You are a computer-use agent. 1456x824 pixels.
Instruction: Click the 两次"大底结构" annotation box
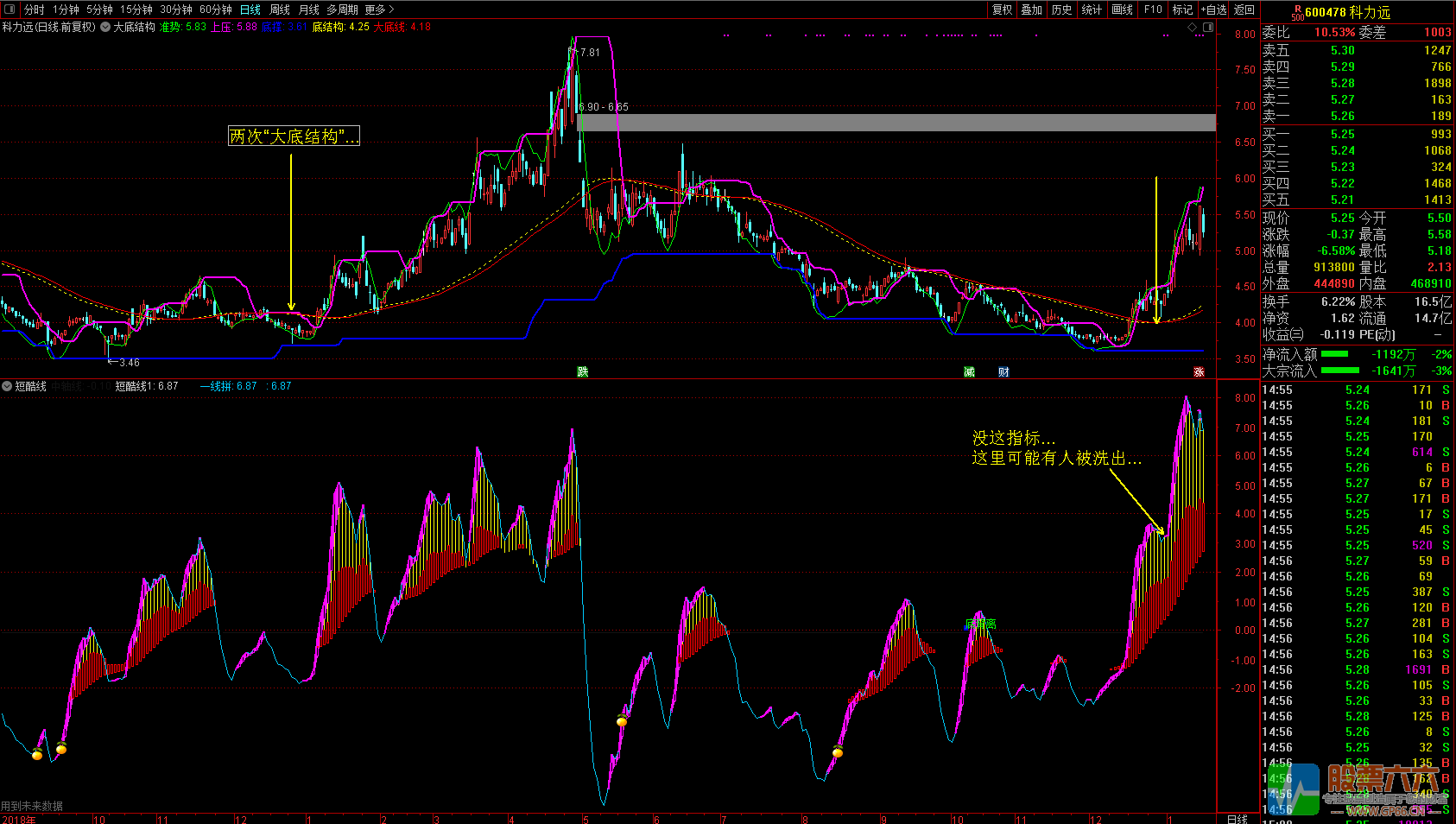[294, 136]
